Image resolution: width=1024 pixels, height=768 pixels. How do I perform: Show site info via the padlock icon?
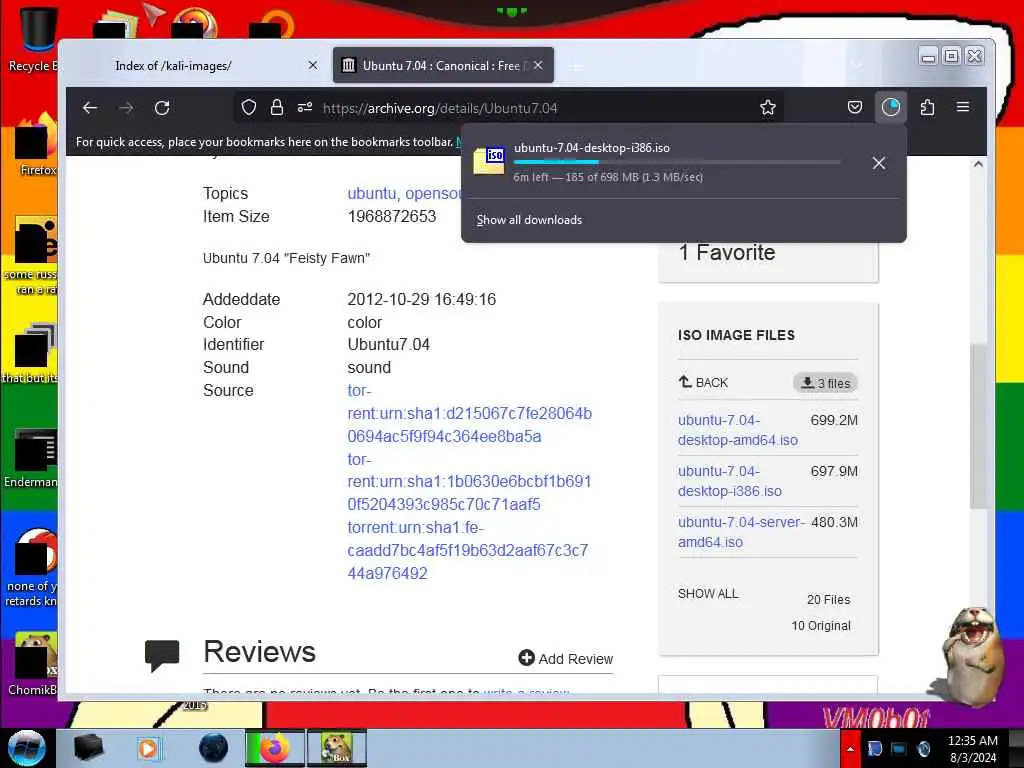277,107
